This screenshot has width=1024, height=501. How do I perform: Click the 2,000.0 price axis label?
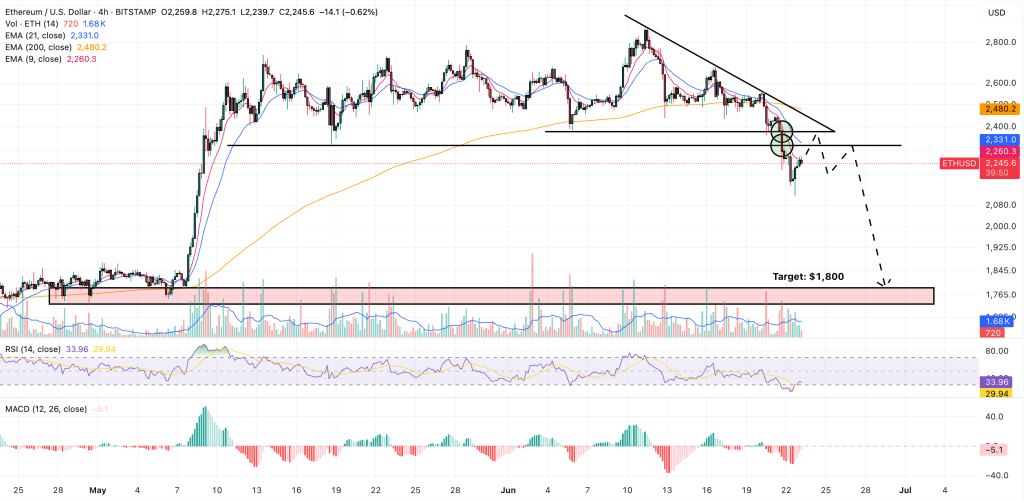tap(999, 226)
